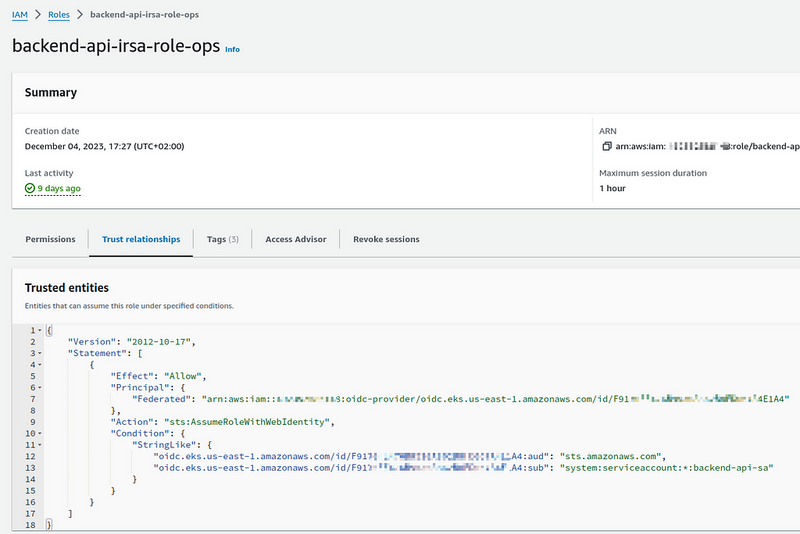The image size is (800, 534).
Task: Collapse the StringLike block at line 11
Action: (x=39, y=444)
